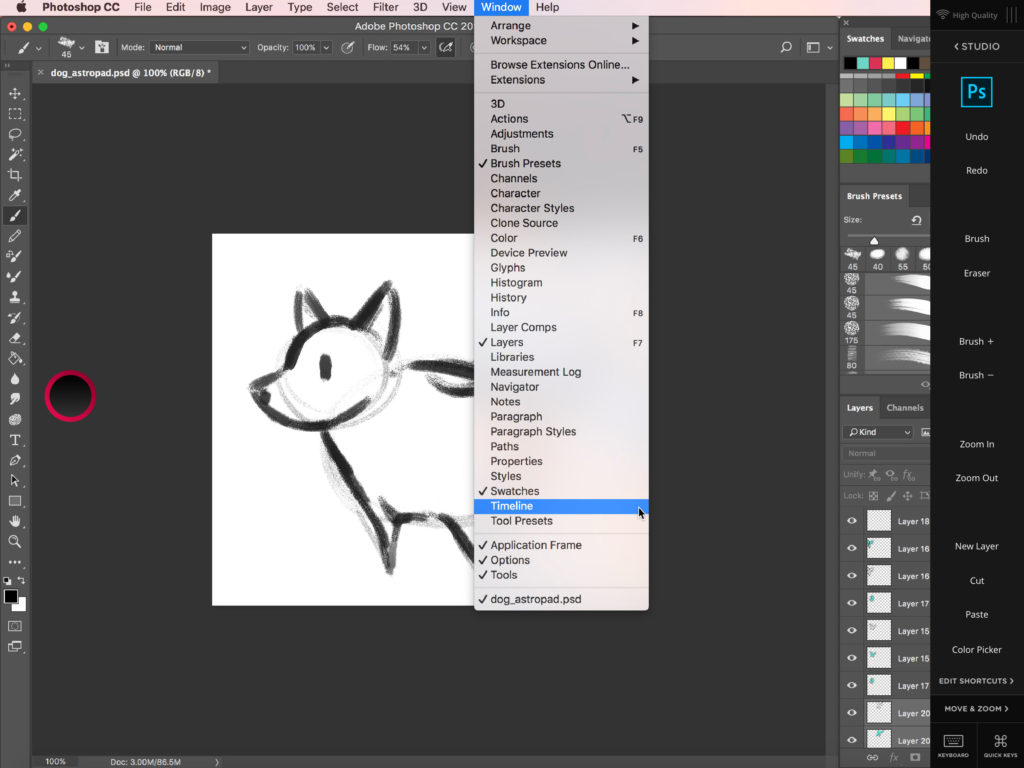This screenshot has width=1024, height=768.
Task: Select the Type tool
Action: tap(15, 440)
